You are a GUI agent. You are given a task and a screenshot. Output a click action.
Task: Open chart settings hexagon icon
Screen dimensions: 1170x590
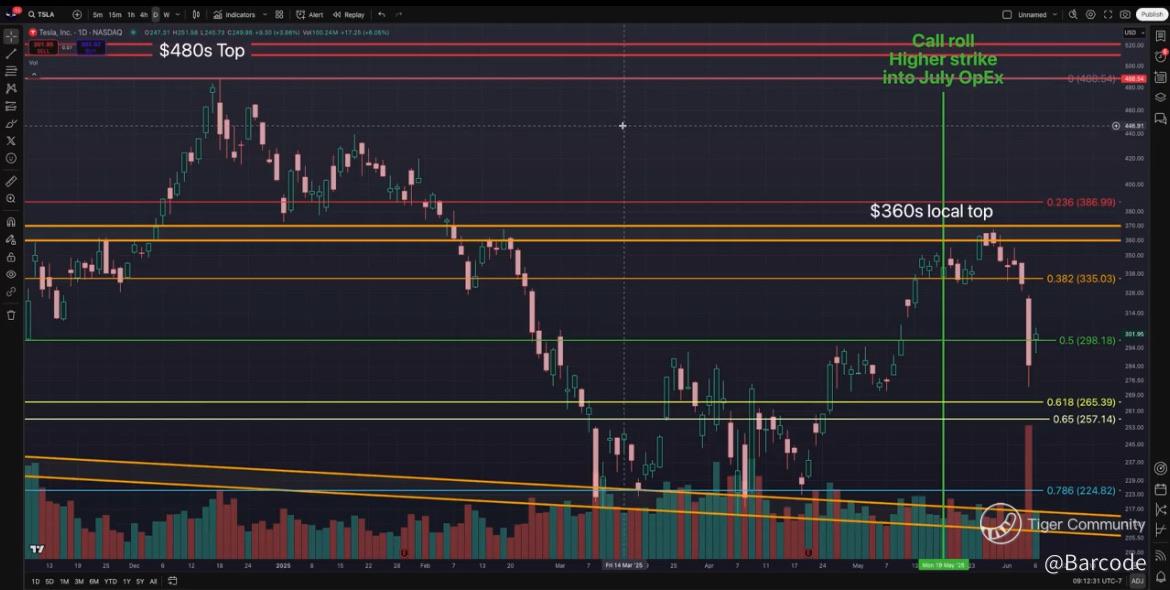(1091, 14)
